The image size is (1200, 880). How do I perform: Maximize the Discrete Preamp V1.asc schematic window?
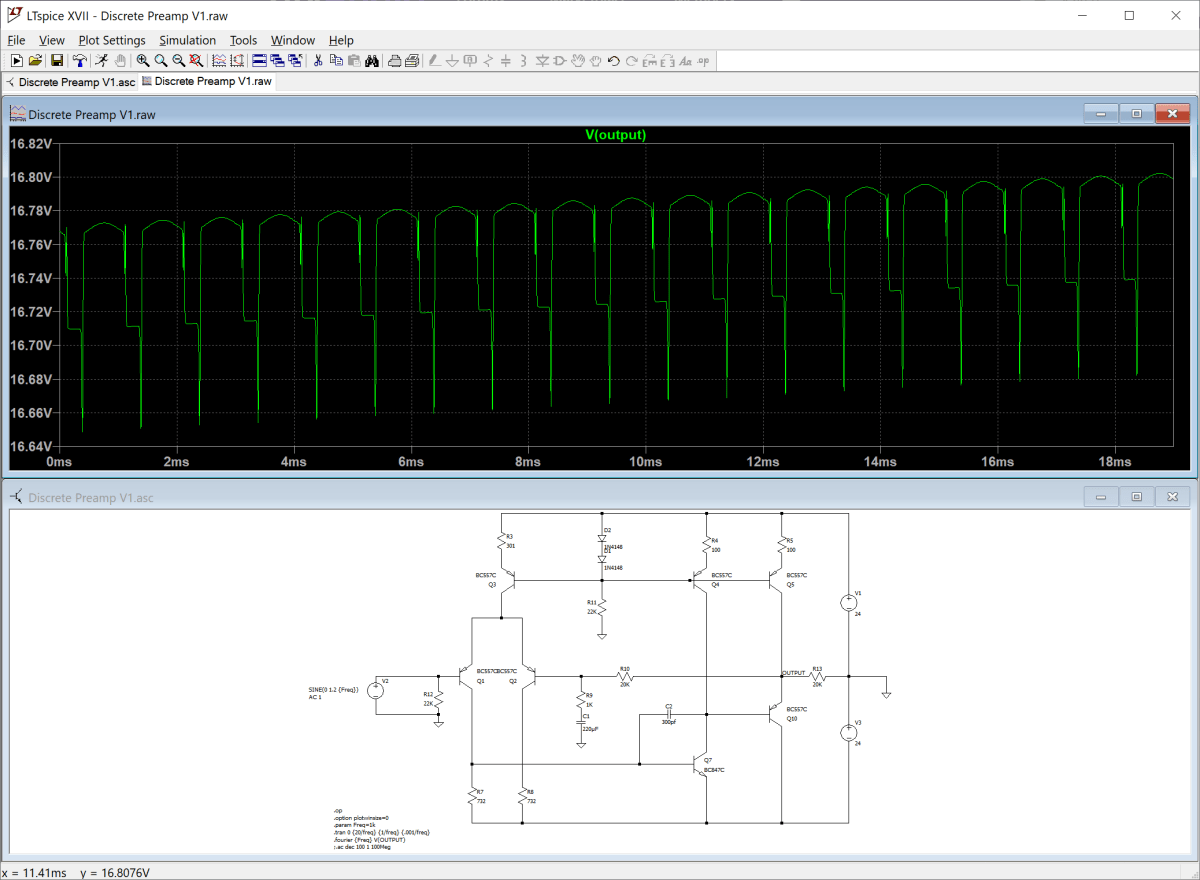(1137, 496)
